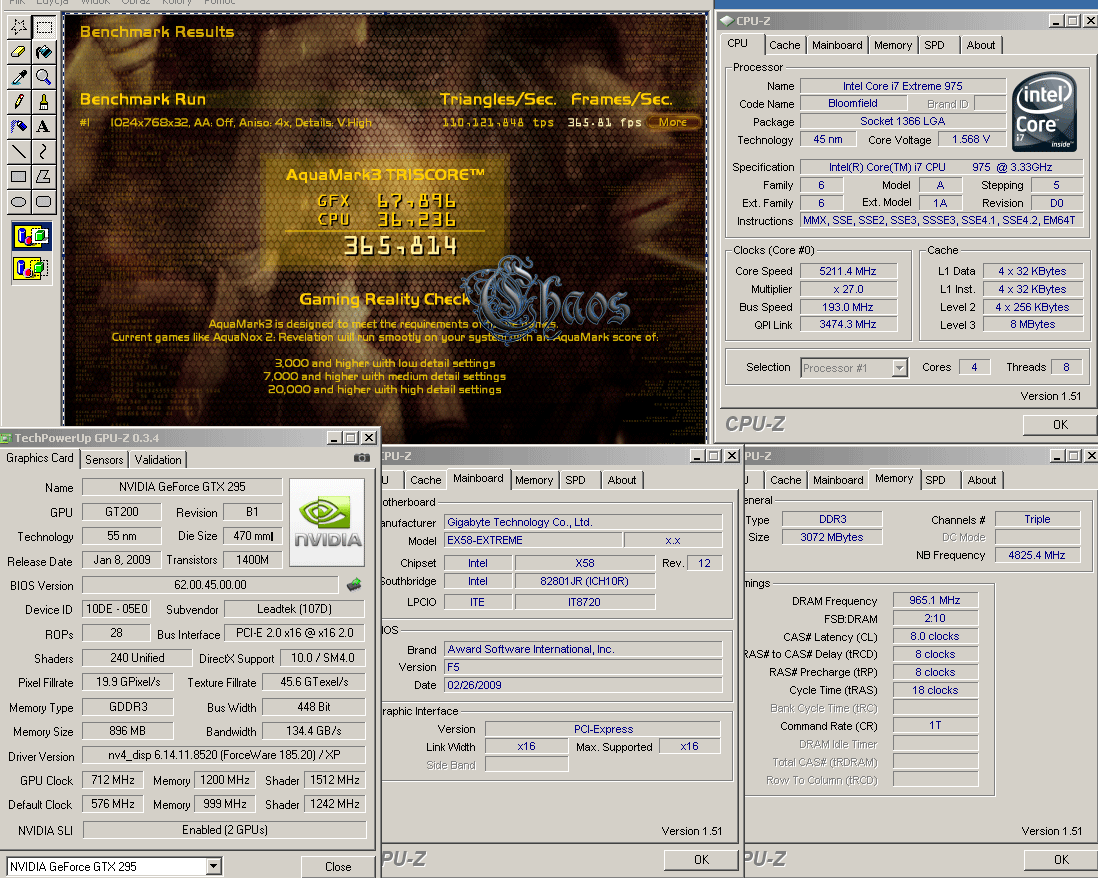Select the Rectangle shape tool
This screenshot has height=878, width=1098.
(x=19, y=176)
